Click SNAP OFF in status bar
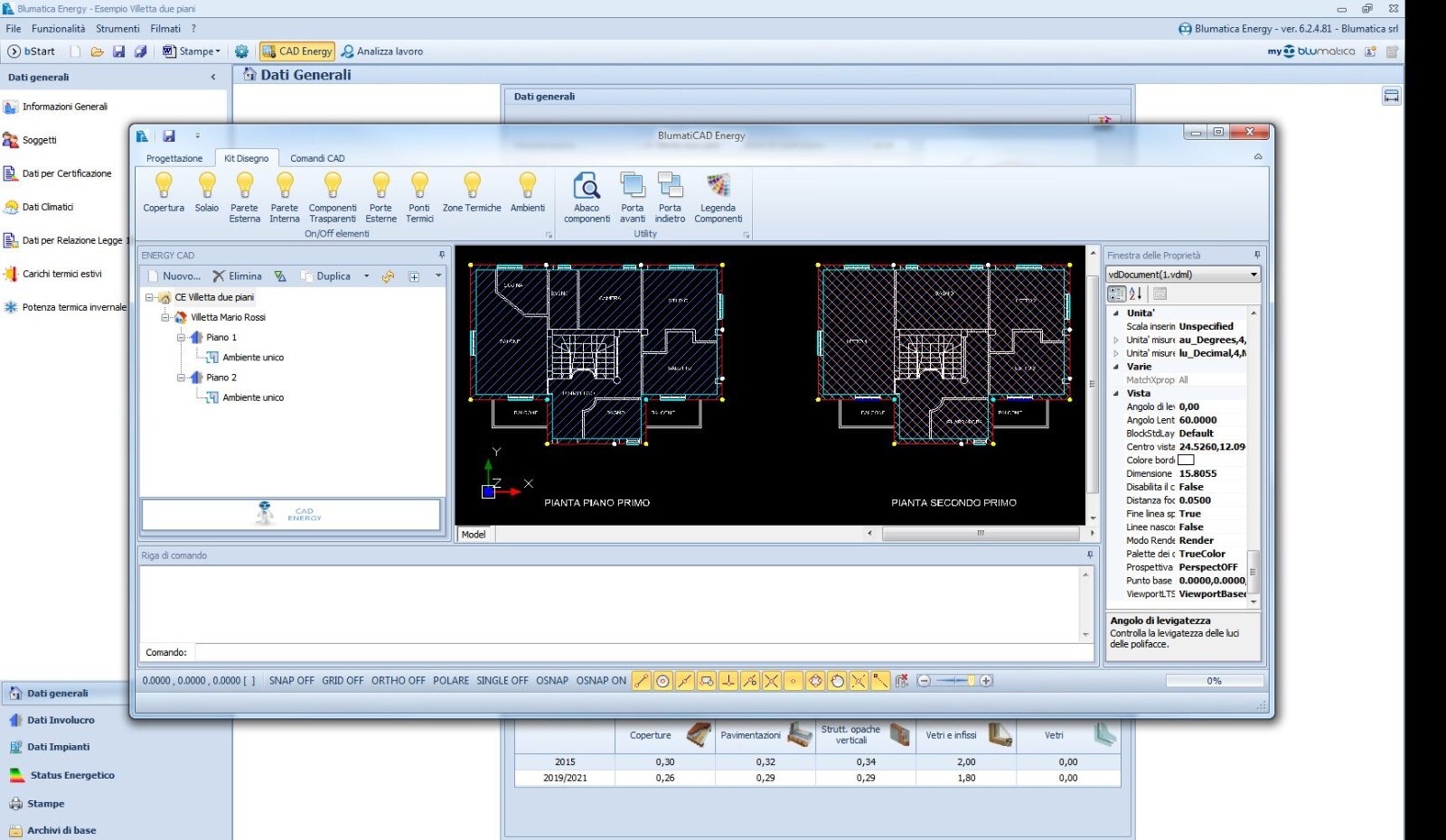This screenshot has height=840, width=1446. [x=292, y=681]
